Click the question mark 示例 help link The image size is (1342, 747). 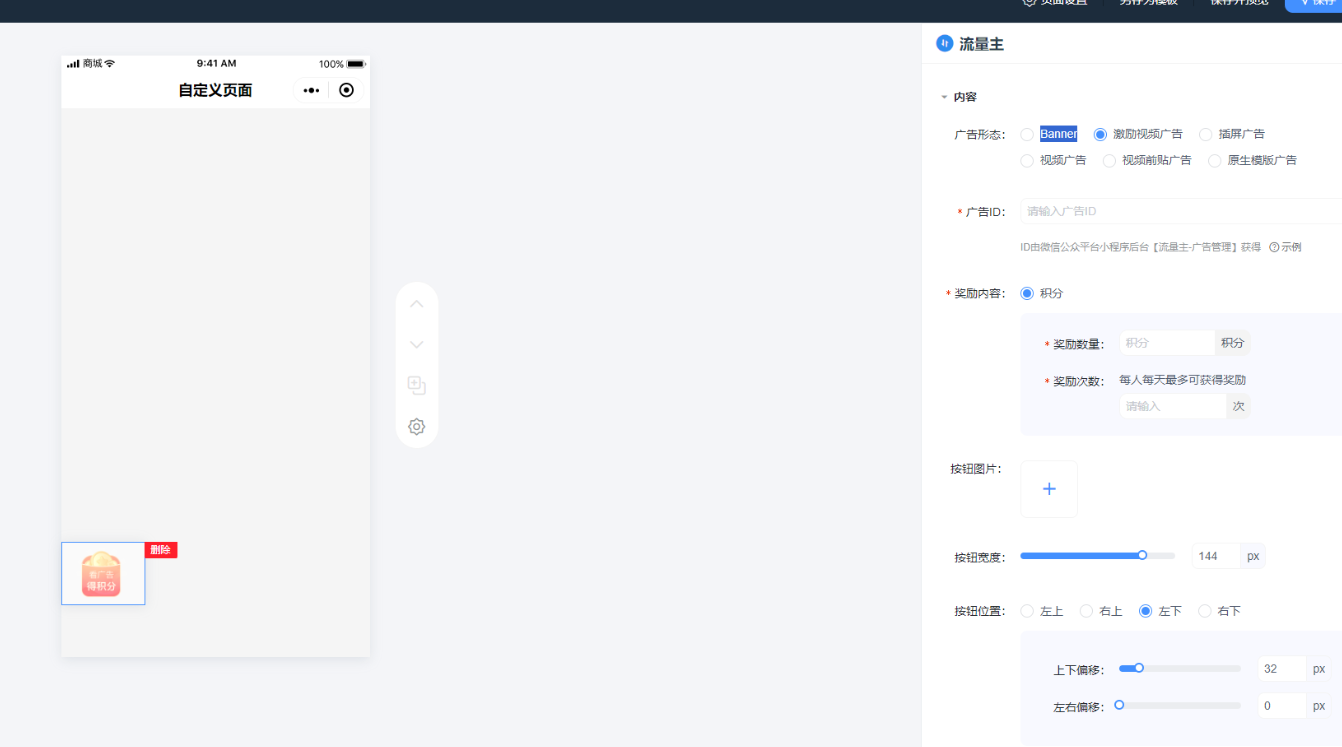pyautogui.click(x=1285, y=247)
